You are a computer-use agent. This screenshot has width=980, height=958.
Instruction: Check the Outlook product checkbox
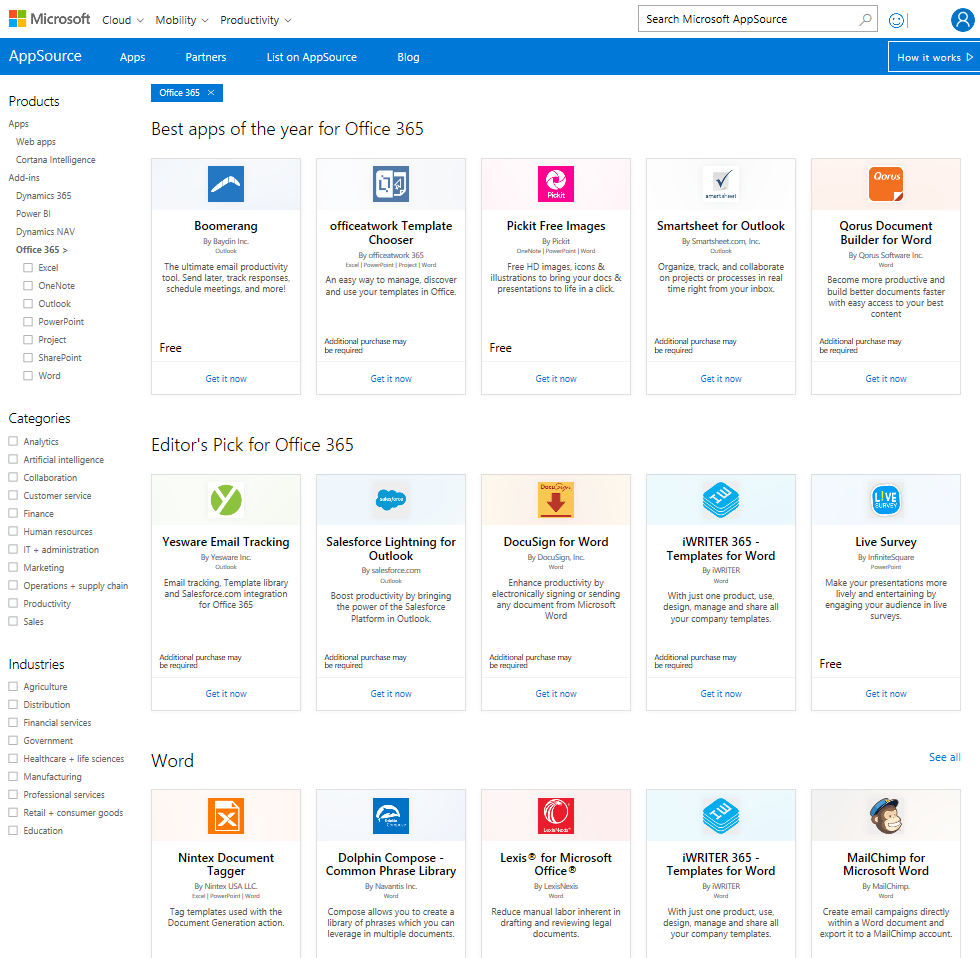click(28, 304)
